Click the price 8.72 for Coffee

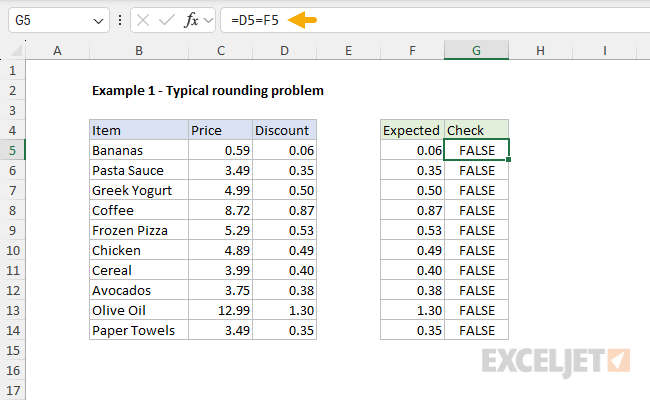pos(221,210)
